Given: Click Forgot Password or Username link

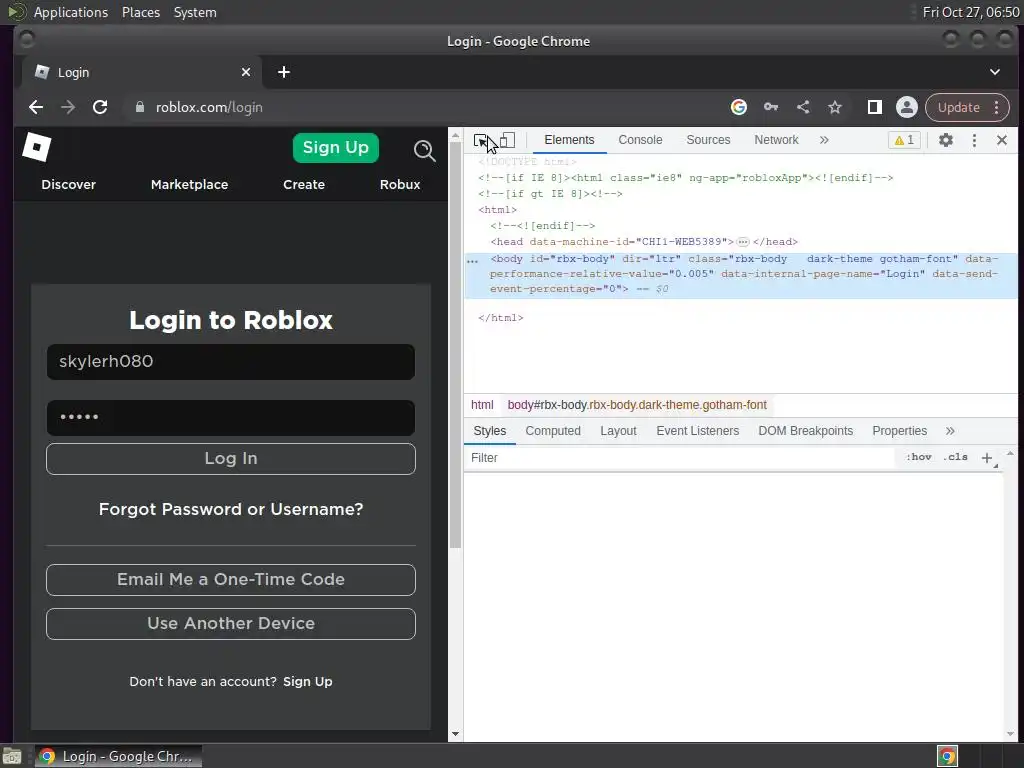Looking at the screenshot, I should coord(231,509).
